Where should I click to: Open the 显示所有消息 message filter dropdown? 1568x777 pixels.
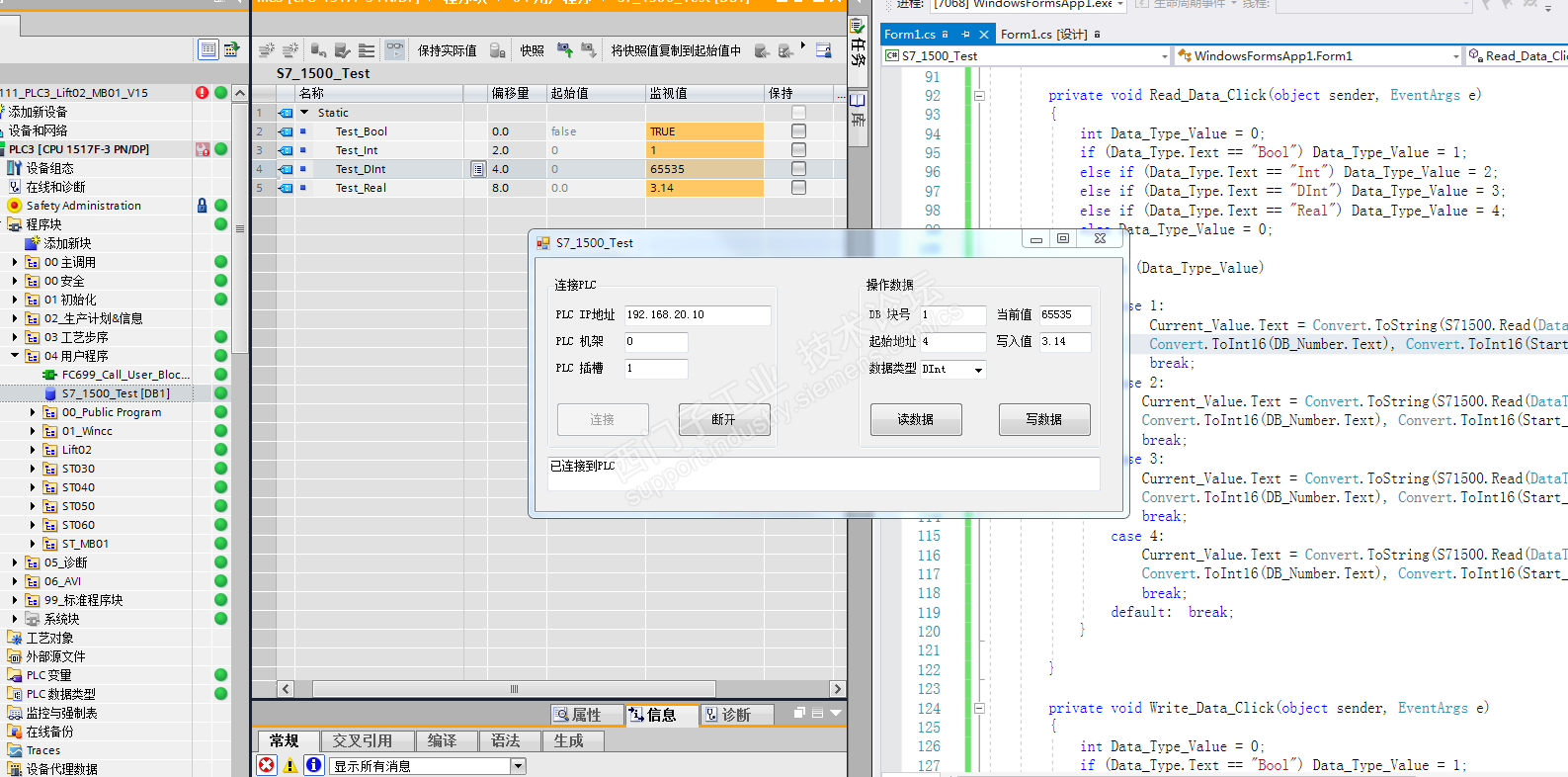518,766
